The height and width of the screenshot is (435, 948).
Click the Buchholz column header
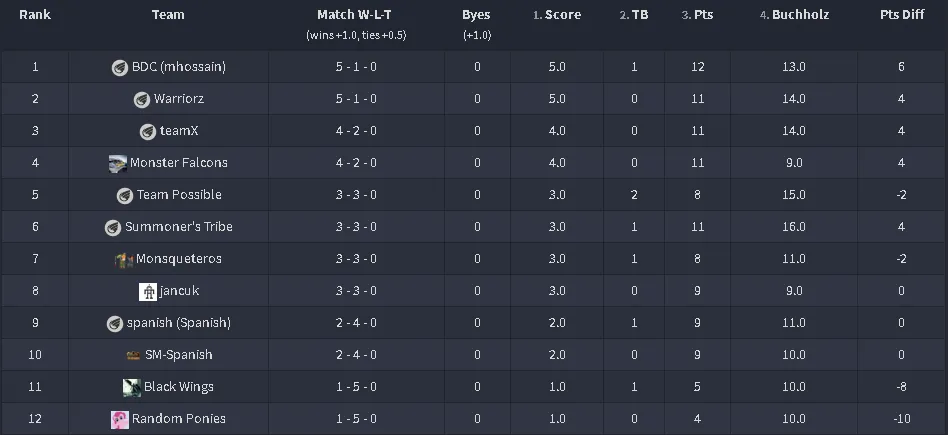click(x=800, y=15)
